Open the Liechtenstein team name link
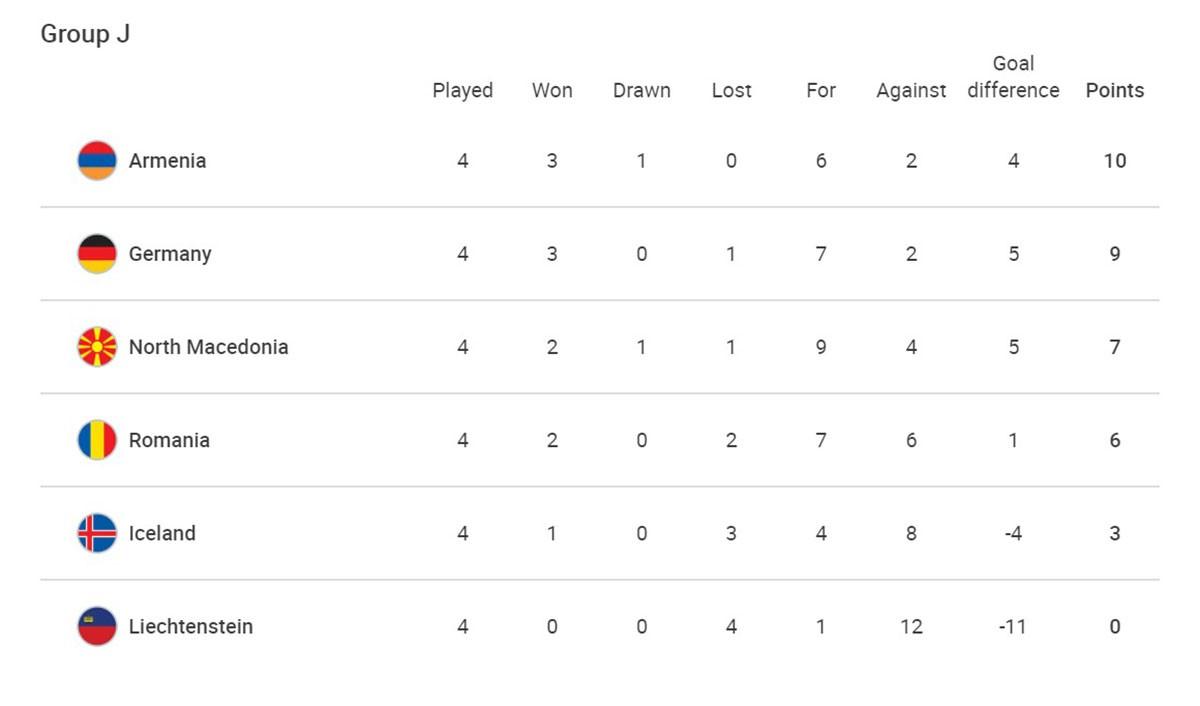Image resolution: width=1200 pixels, height=706 pixels. coord(191,626)
